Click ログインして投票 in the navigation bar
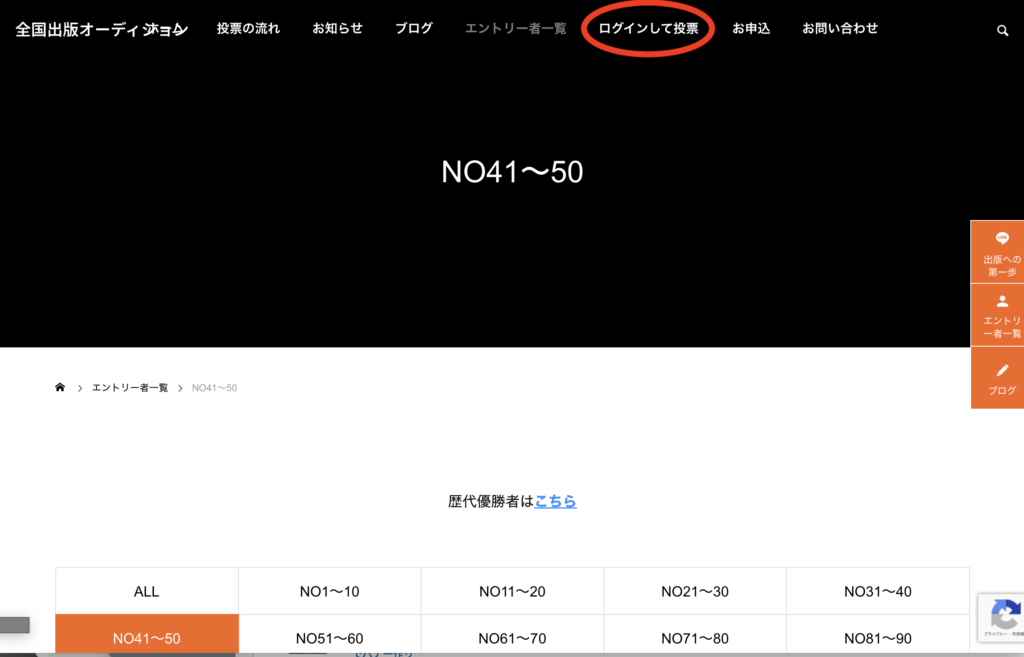This screenshot has width=1024, height=657. tap(648, 29)
